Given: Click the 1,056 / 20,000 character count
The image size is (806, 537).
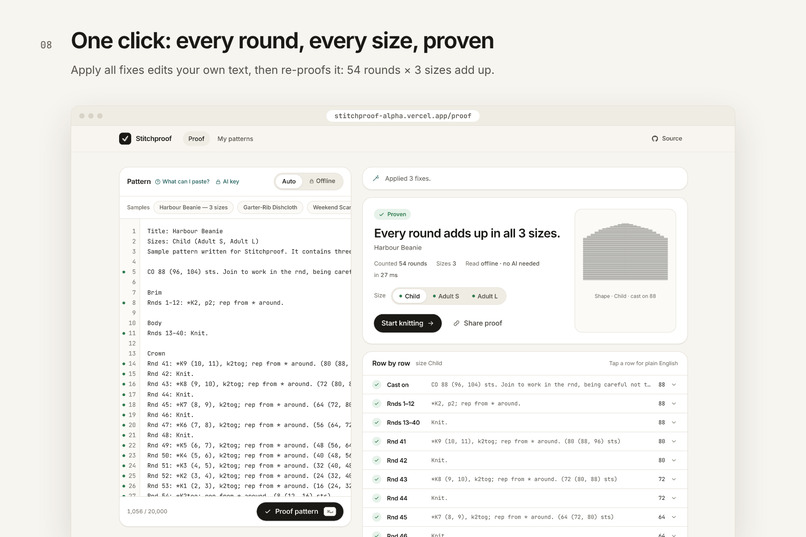Looking at the screenshot, I should (147, 511).
